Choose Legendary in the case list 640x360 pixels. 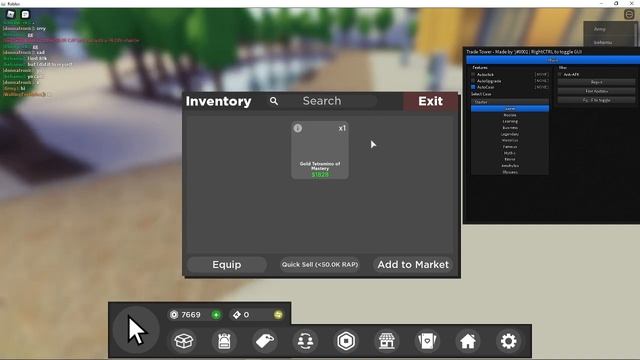pyautogui.click(x=510, y=134)
